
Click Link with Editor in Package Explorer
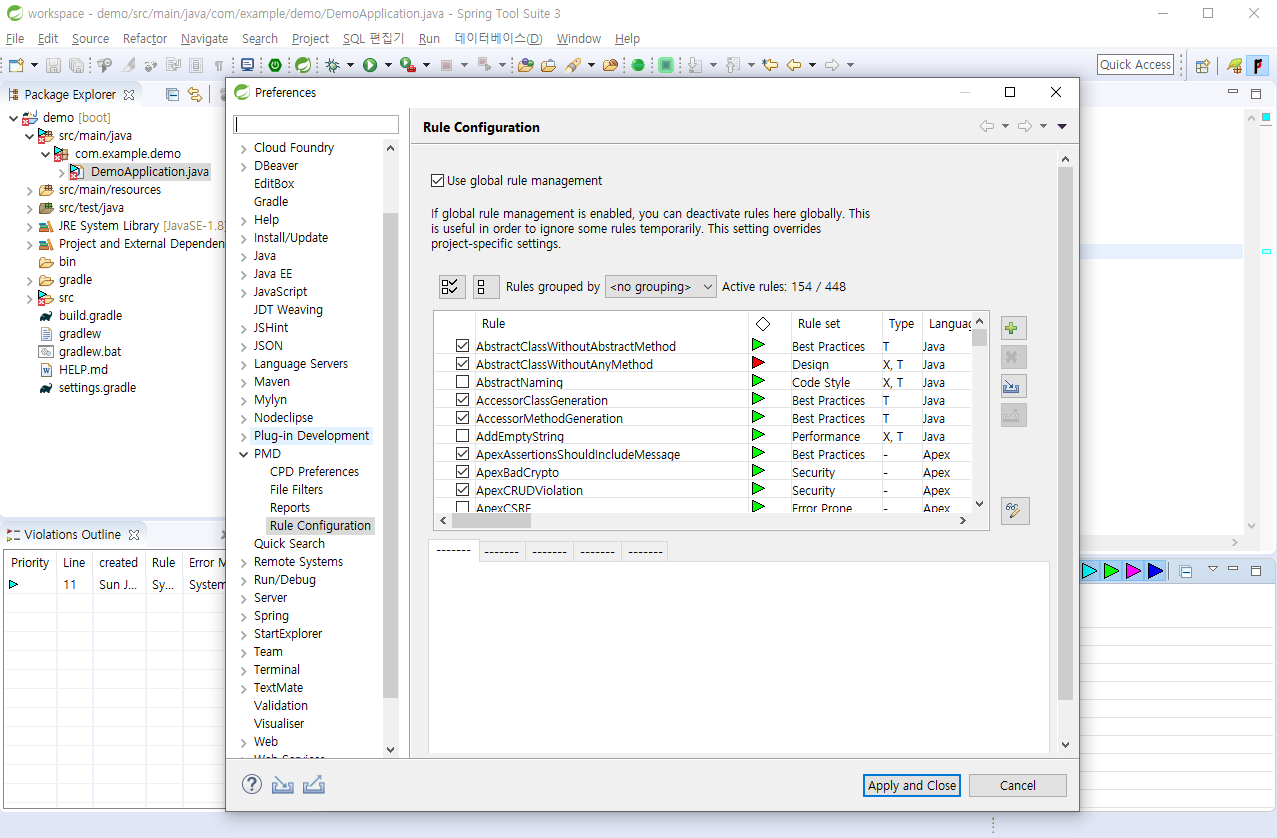pos(194,95)
